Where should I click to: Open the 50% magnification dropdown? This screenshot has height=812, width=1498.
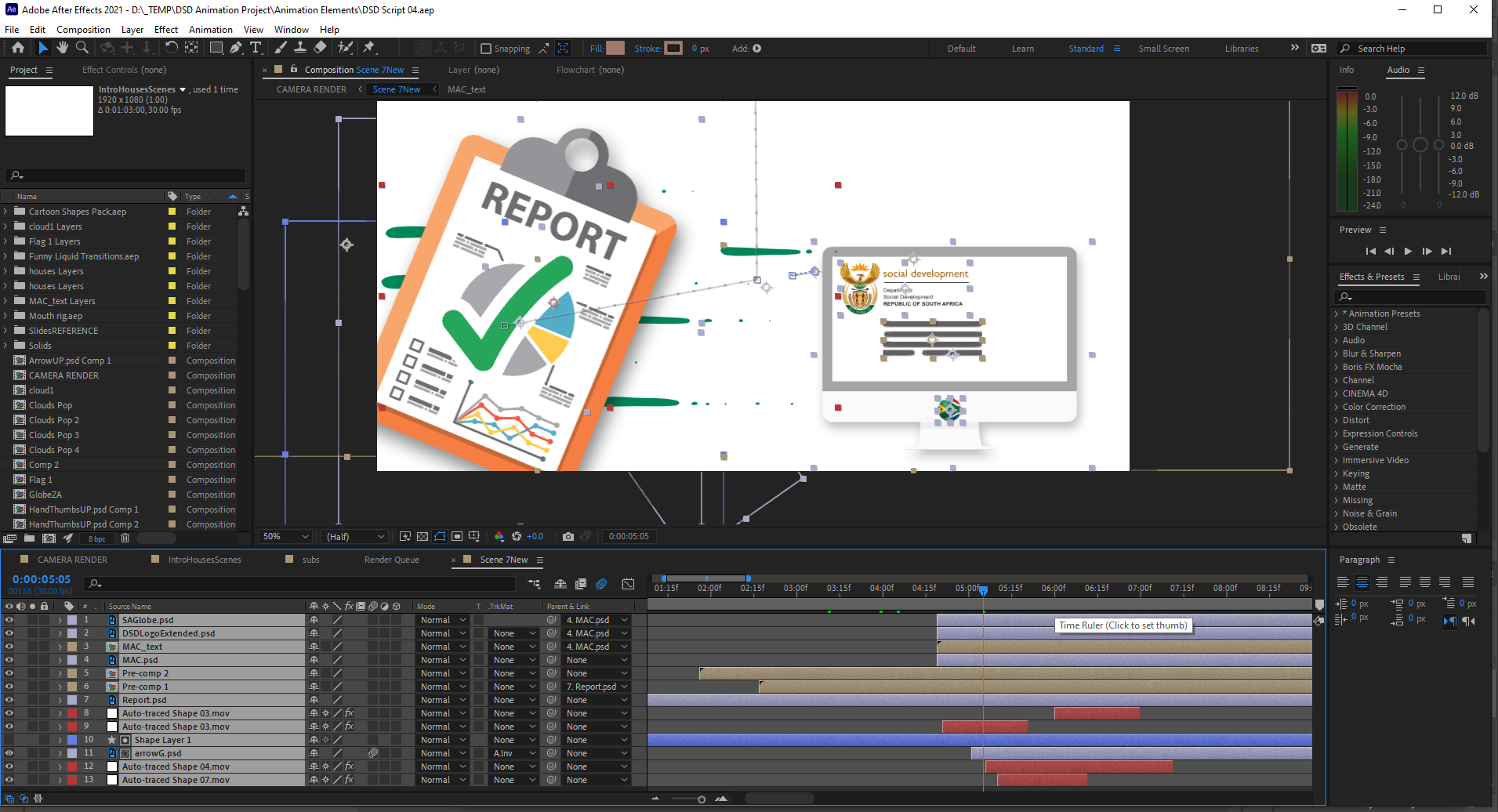coord(286,536)
